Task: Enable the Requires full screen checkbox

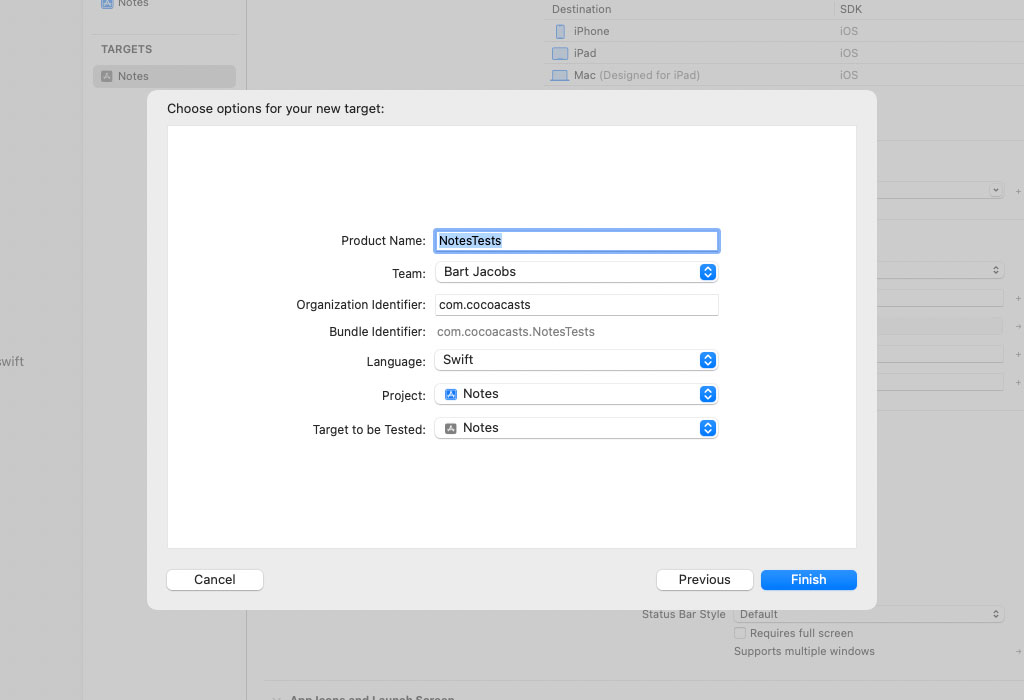Action: coord(740,633)
